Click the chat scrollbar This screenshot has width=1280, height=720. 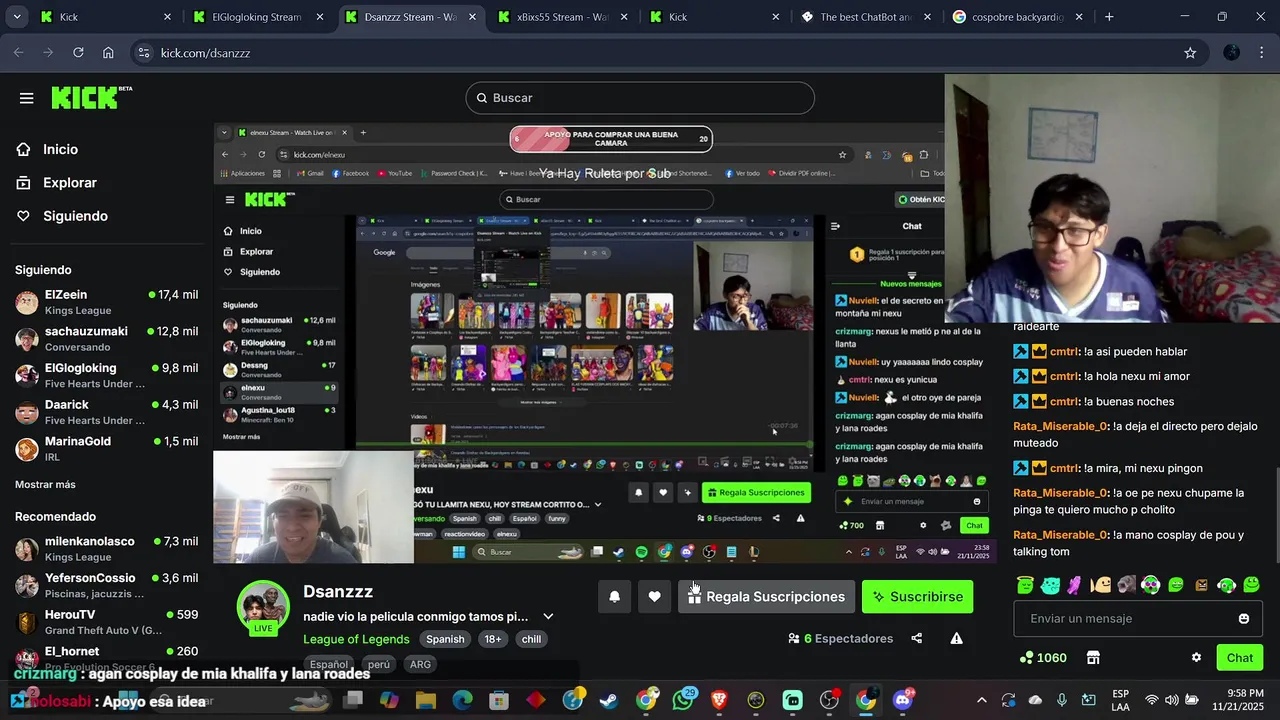(x=1276, y=516)
